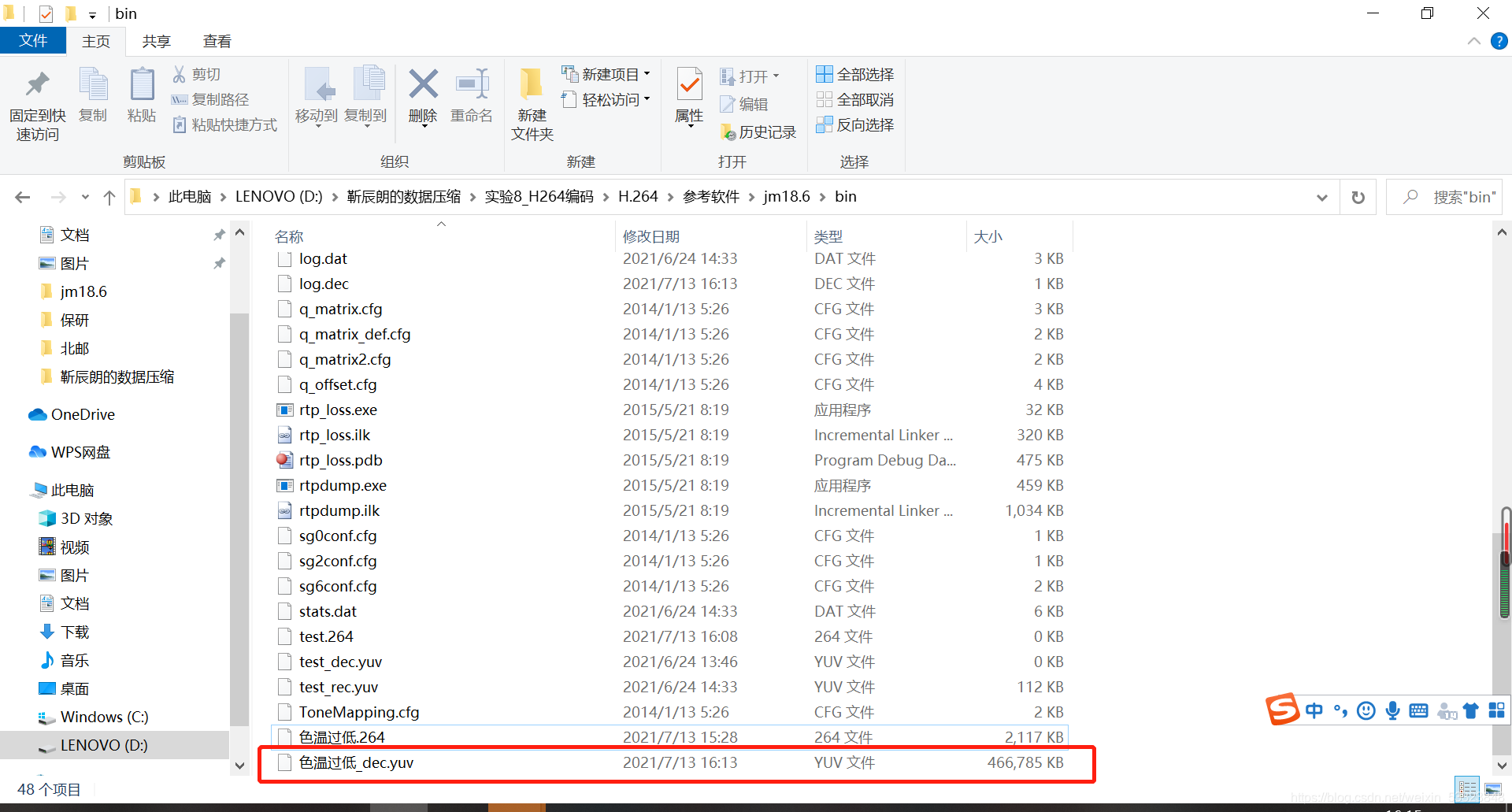
Task: Collapse the ribbon with chevron
Action: tap(1473, 41)
